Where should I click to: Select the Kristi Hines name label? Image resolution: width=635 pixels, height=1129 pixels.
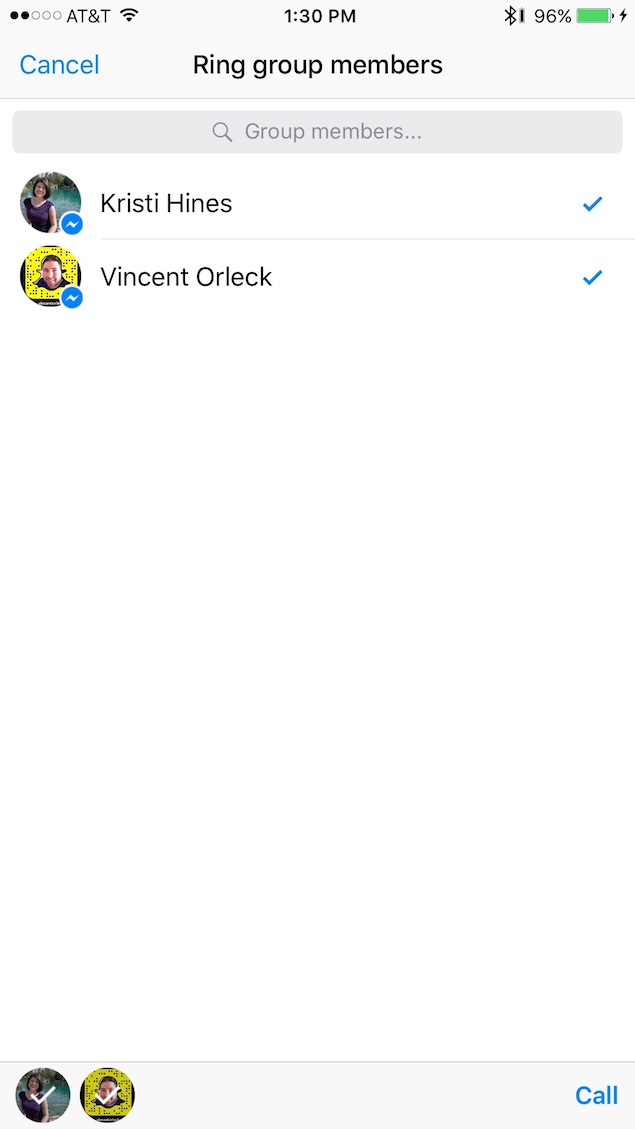(x=166, y=204)
